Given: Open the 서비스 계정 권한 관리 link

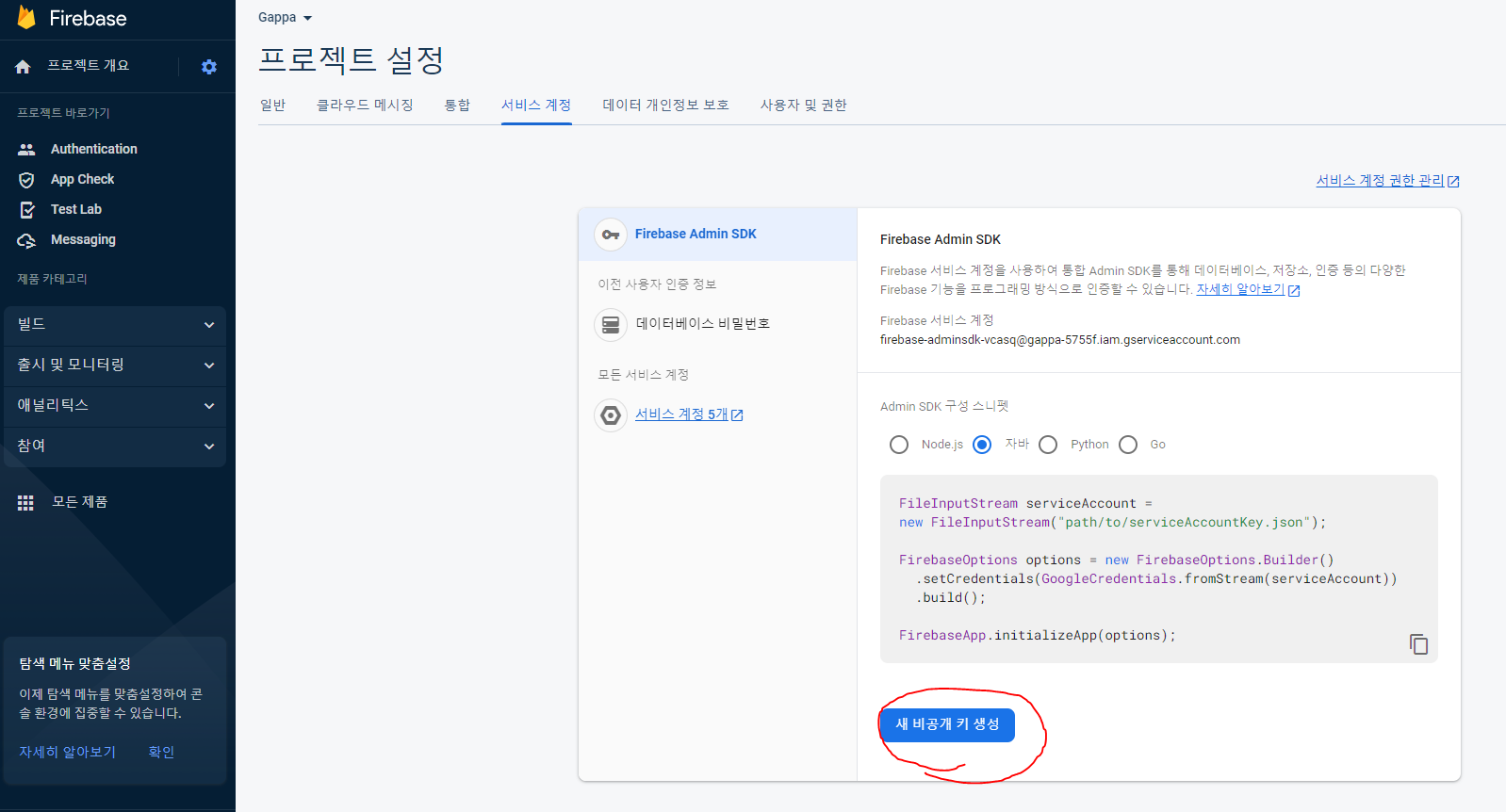Looking at the screenshot, I should 1380,181.
